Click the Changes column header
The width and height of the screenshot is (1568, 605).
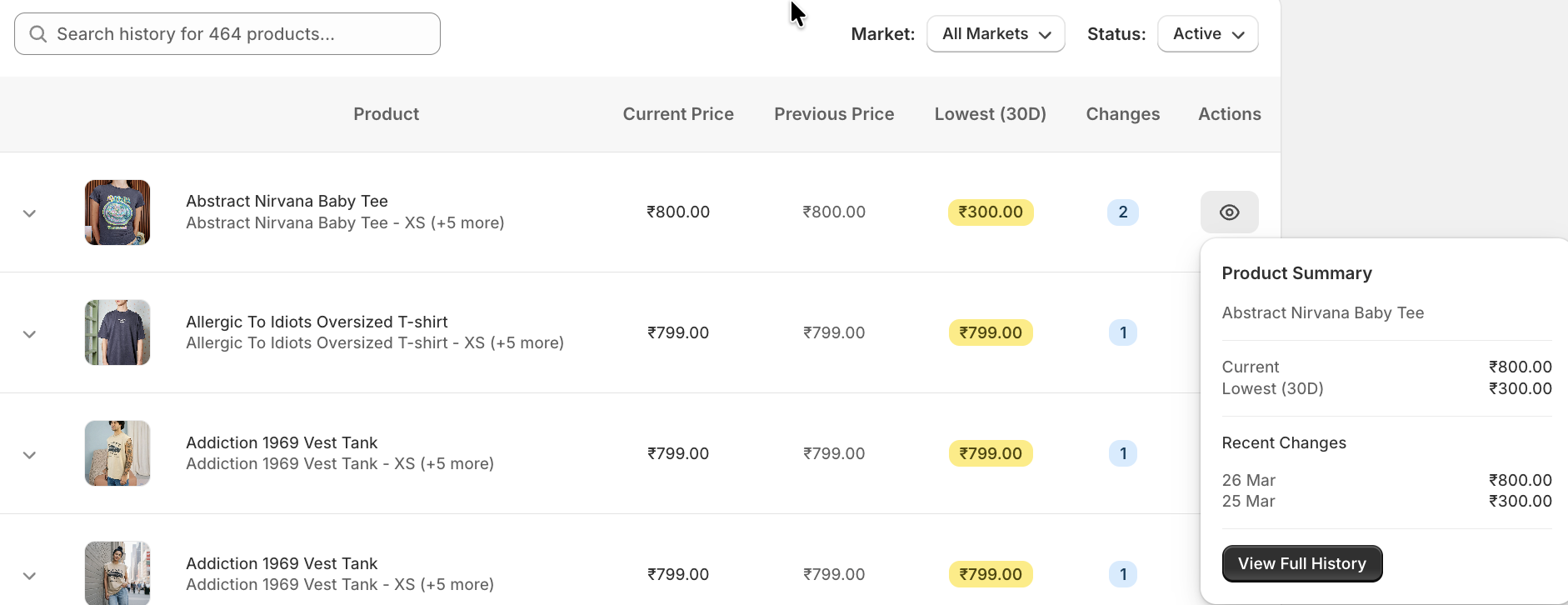click(x=1122, y=114)
